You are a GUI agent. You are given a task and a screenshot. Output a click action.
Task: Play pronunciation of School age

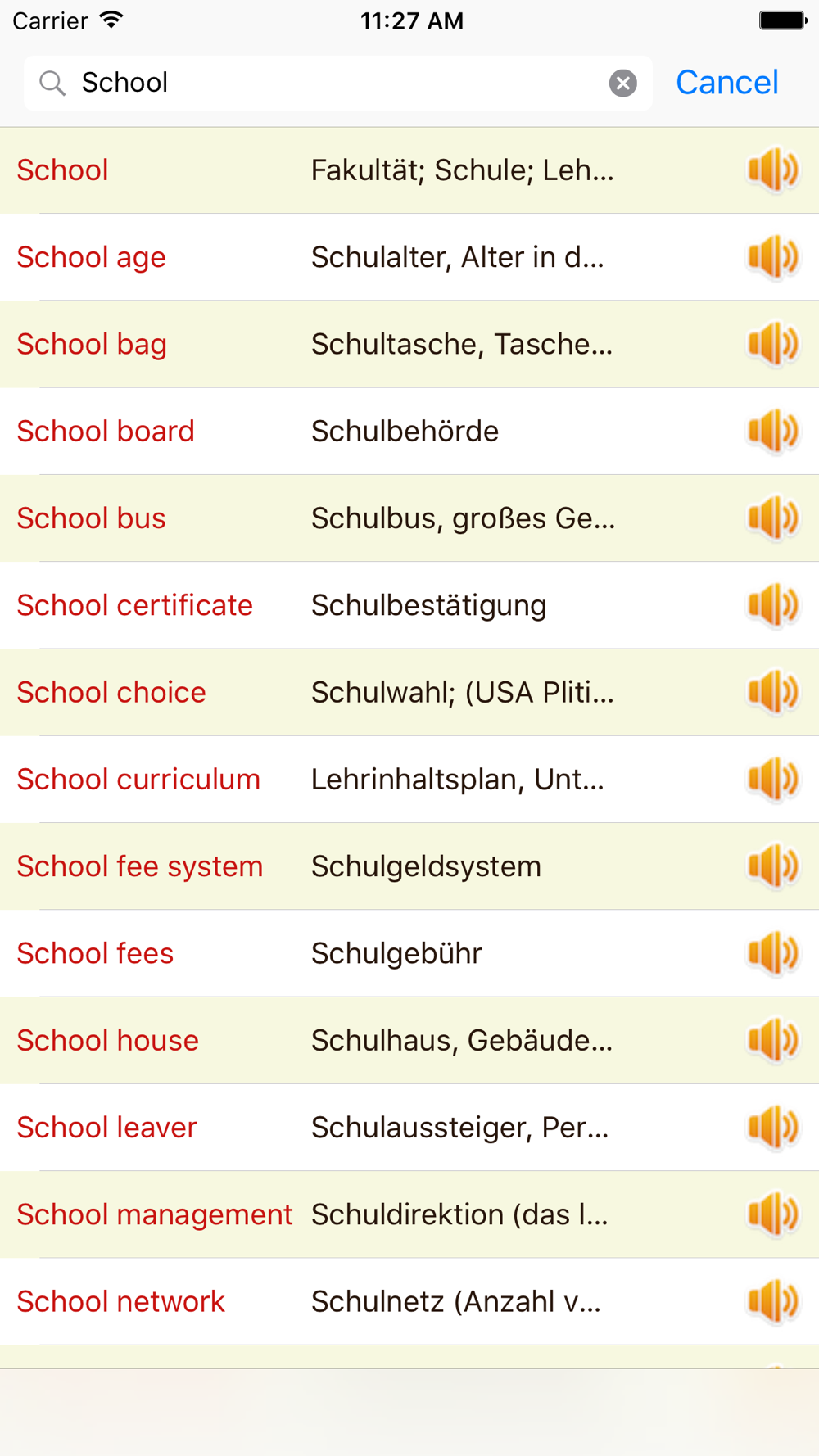coord(772,257)
